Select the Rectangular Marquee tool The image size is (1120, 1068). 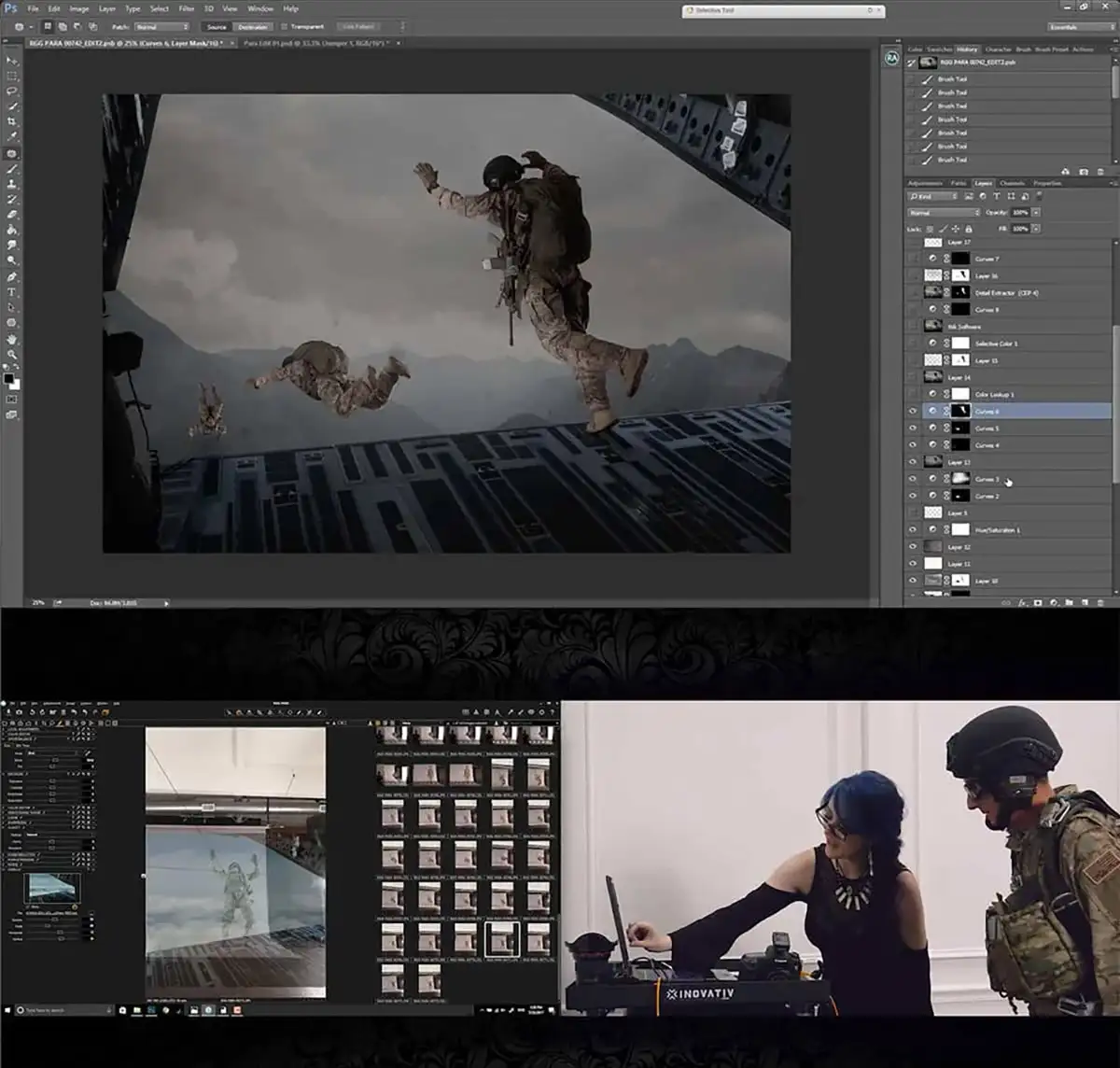[x=12, y=77]
